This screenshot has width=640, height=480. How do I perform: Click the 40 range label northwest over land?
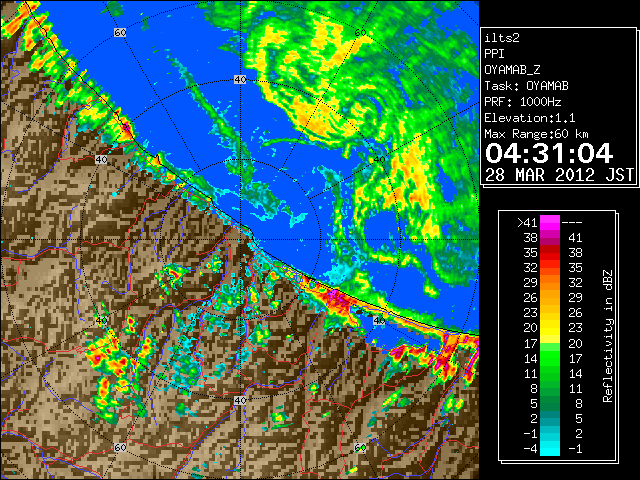101,160
